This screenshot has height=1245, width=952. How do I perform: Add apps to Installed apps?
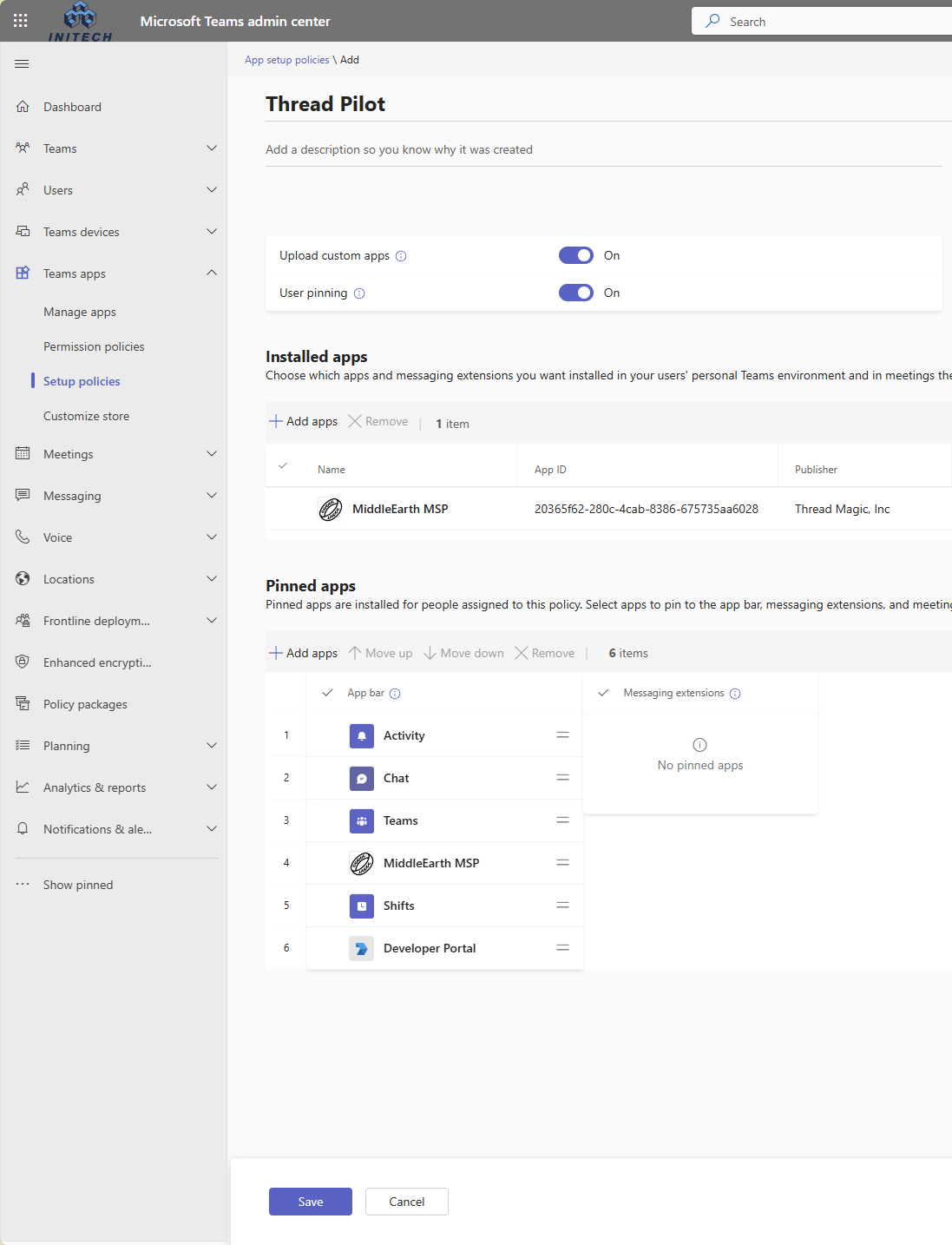click(303, 421)
